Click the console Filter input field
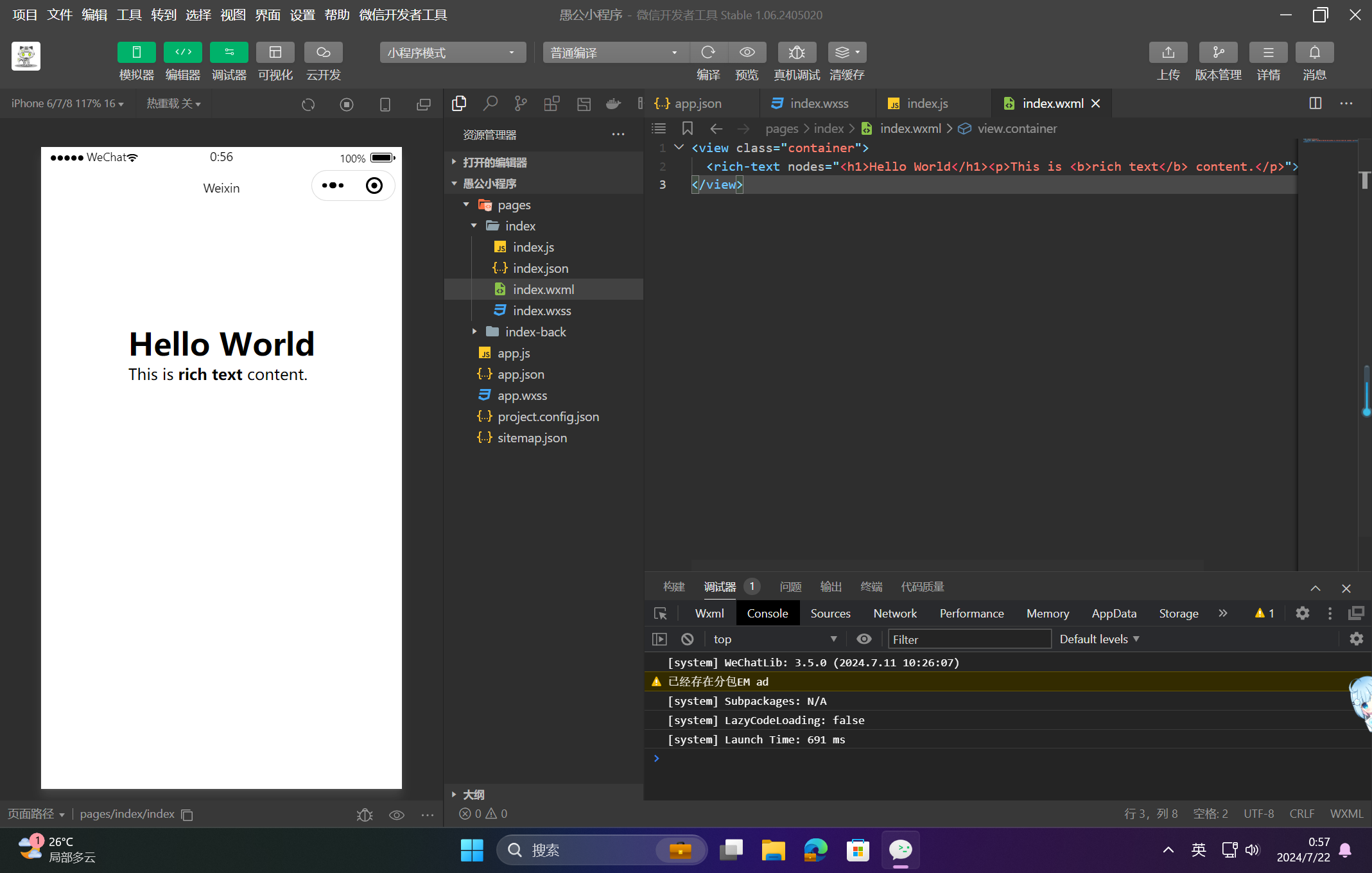This screenshot has width=1372, height=873. pos(968,639)
